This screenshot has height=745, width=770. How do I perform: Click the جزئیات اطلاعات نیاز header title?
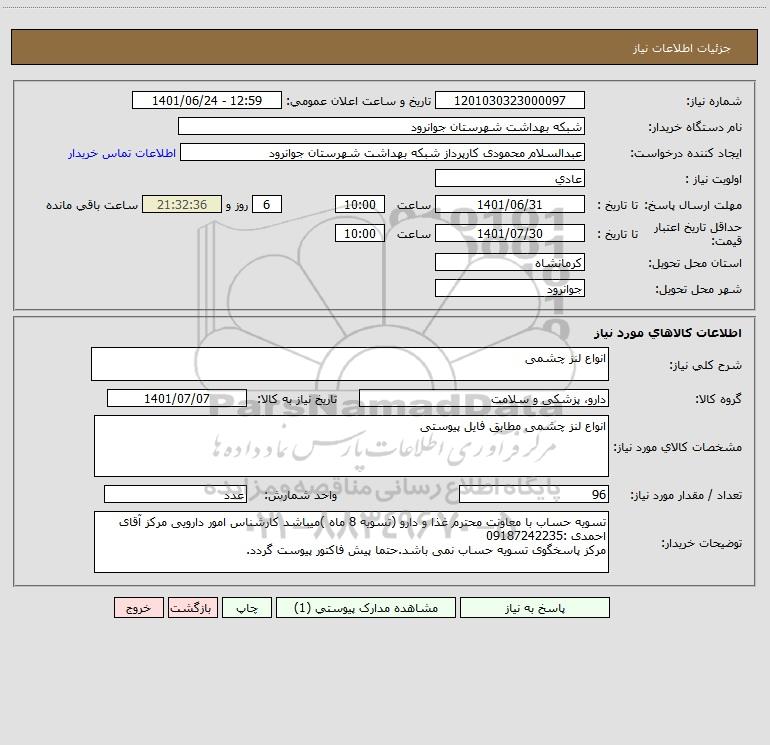682,48
